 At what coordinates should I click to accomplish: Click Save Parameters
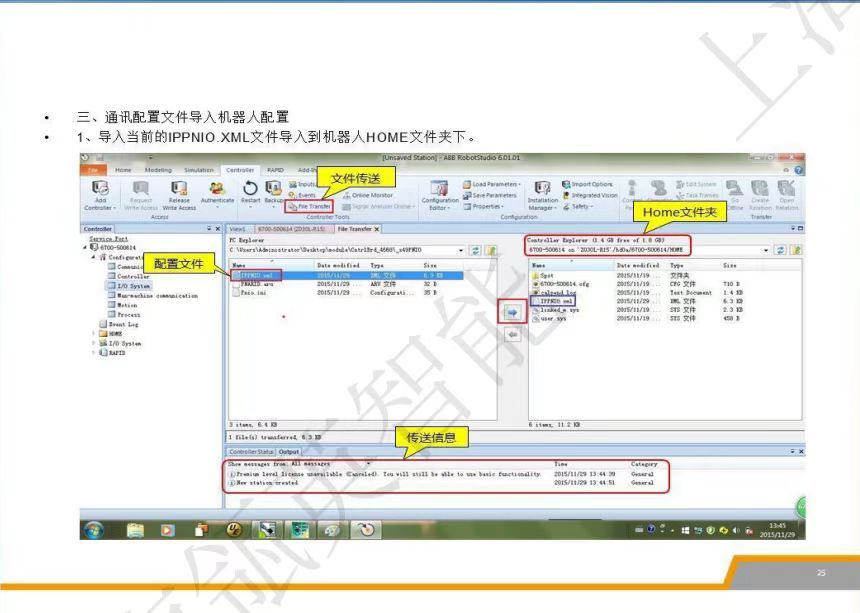point(490,195)
